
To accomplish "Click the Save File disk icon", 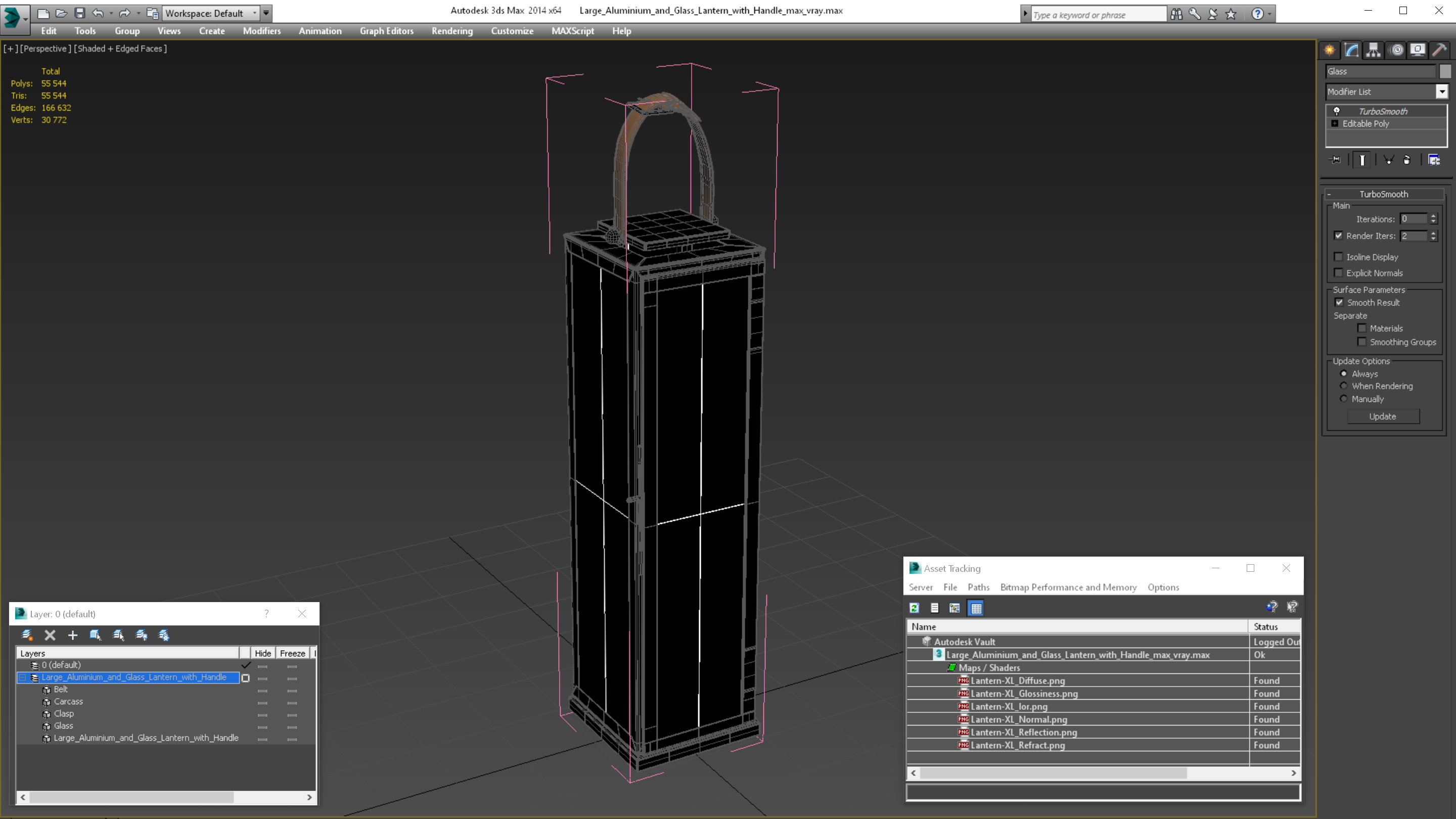I will point(79,13).
